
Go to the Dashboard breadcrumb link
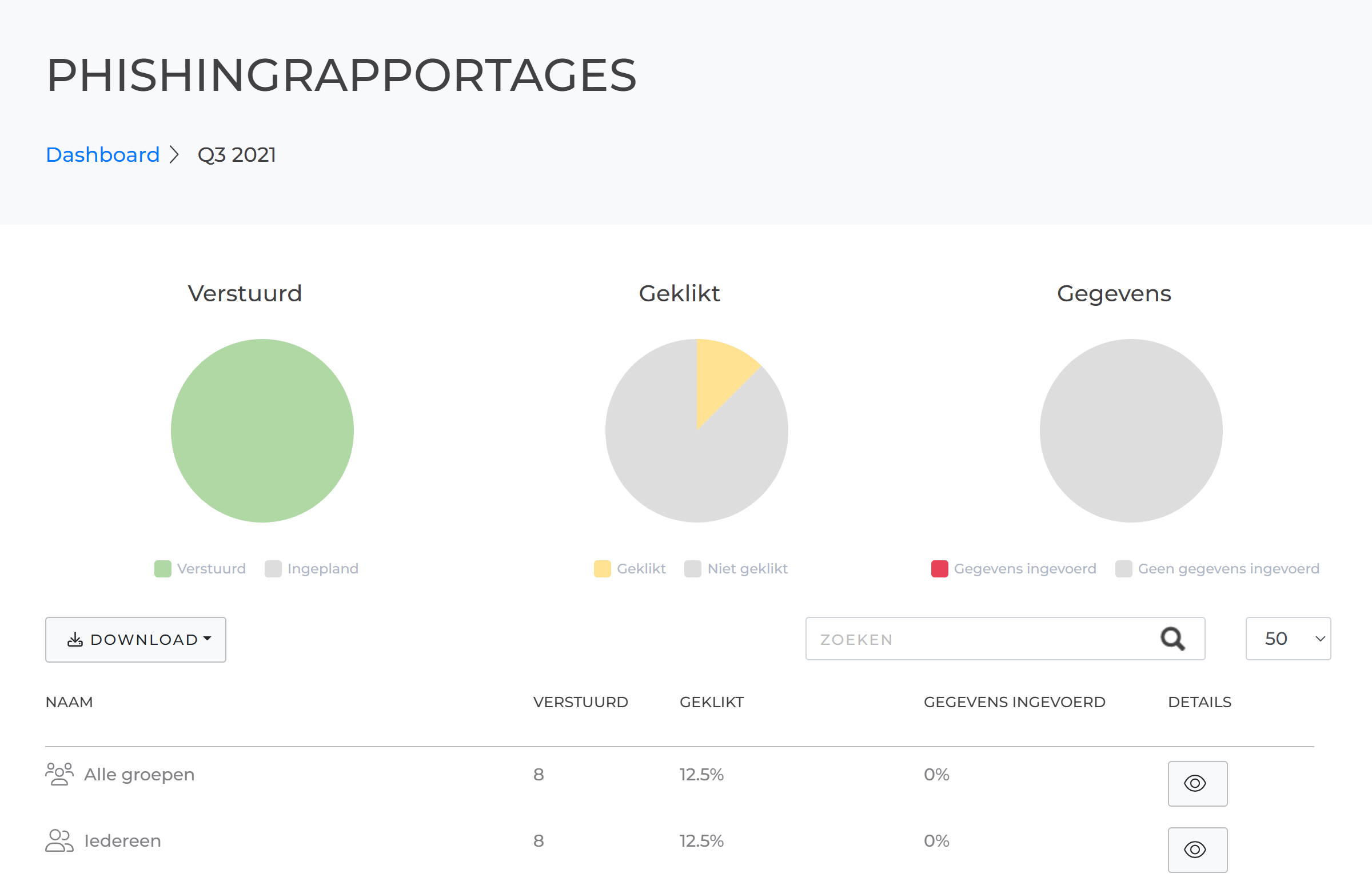(102, 154)
